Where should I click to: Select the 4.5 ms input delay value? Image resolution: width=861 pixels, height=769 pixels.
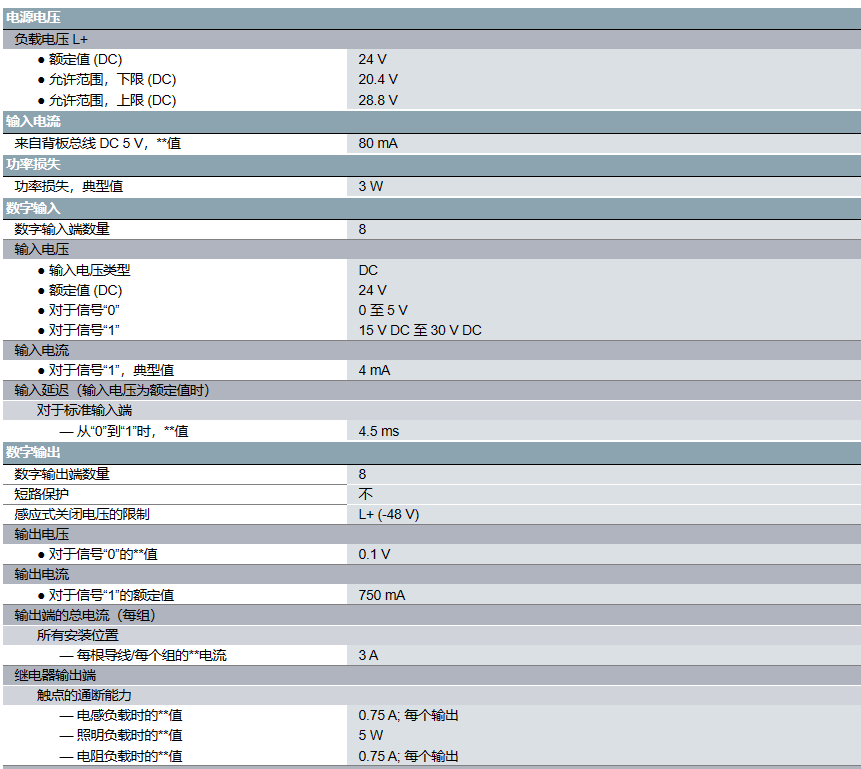tap(379, 431)
